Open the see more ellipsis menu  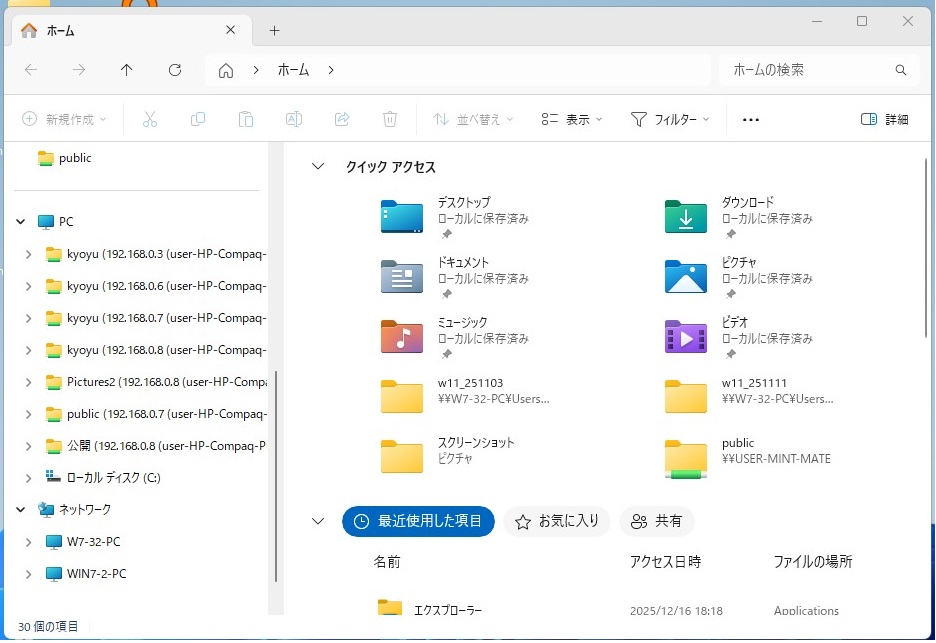coord(751,120)
